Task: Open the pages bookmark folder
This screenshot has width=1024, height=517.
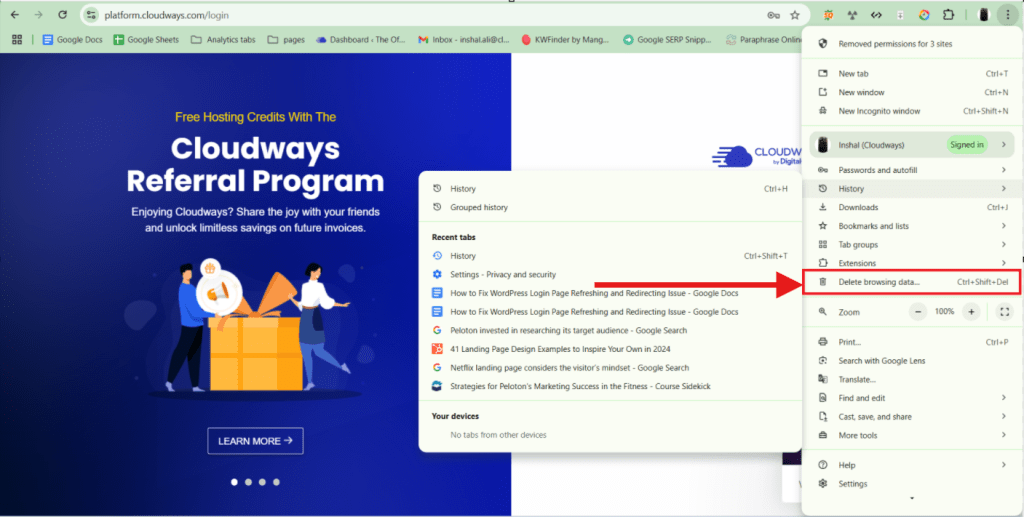Action: (x=286, y=40)
